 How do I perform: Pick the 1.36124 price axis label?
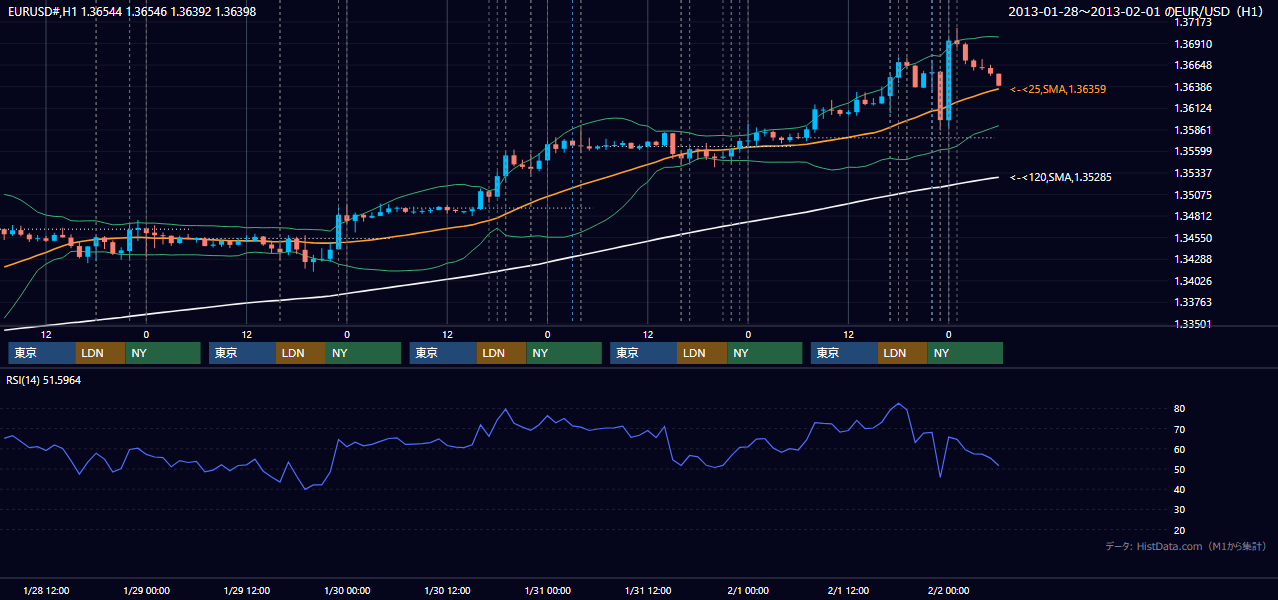1194,108
